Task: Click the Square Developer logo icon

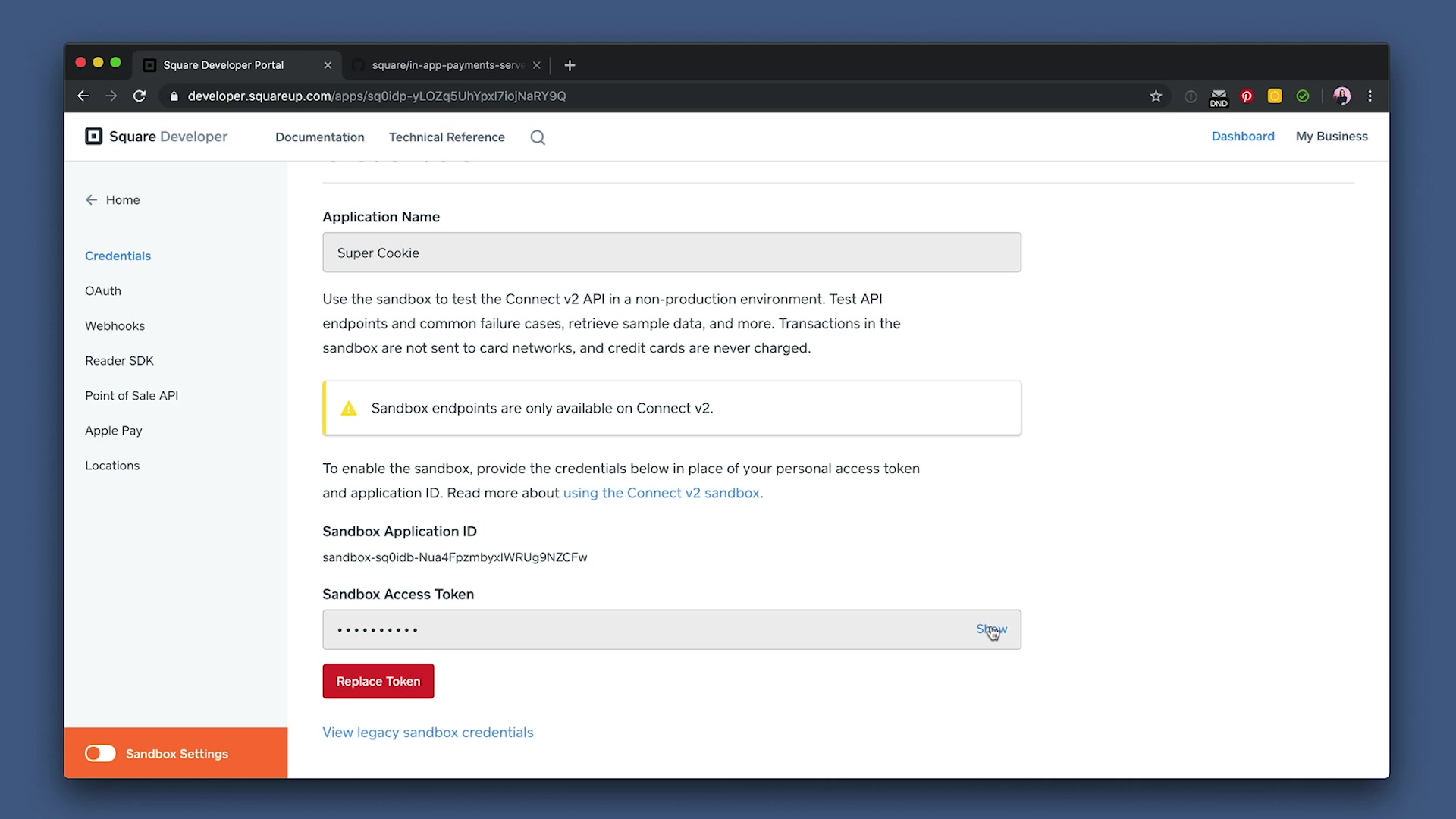Action: 93,136
